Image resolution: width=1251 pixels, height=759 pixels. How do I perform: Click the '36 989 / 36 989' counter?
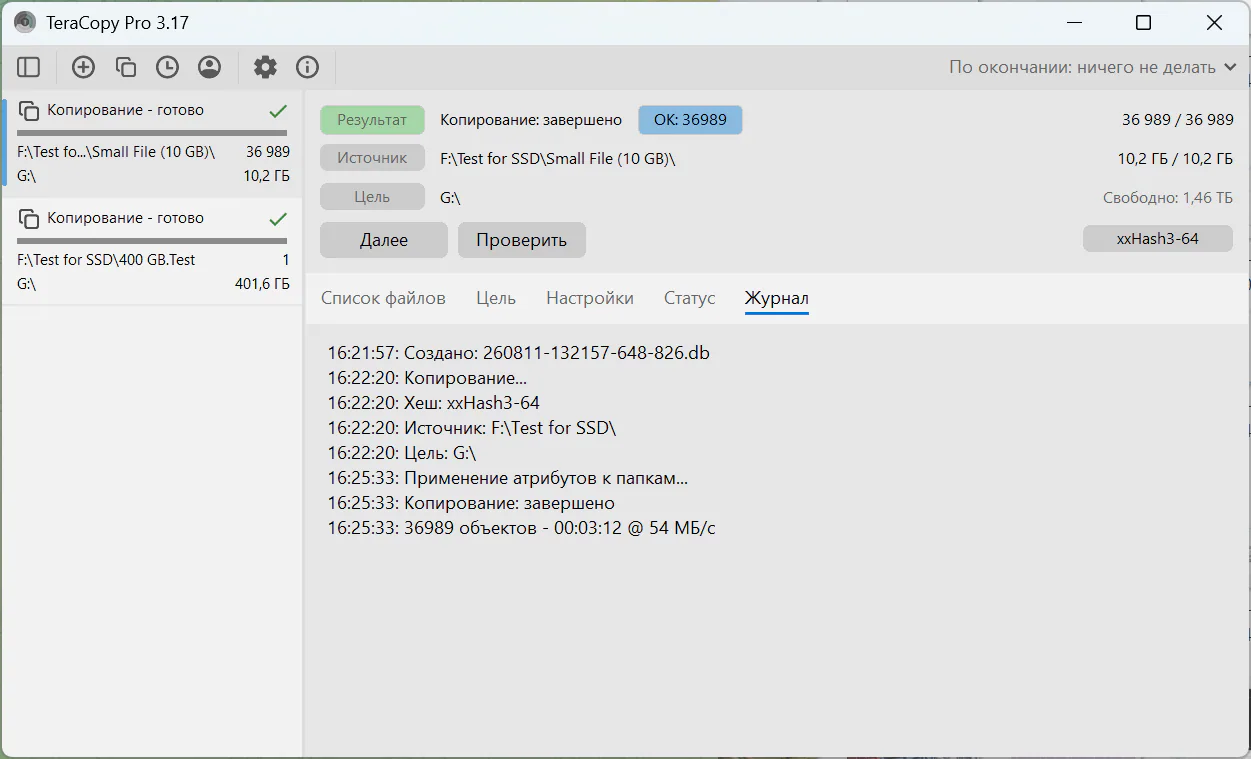tap(1178, 120)
